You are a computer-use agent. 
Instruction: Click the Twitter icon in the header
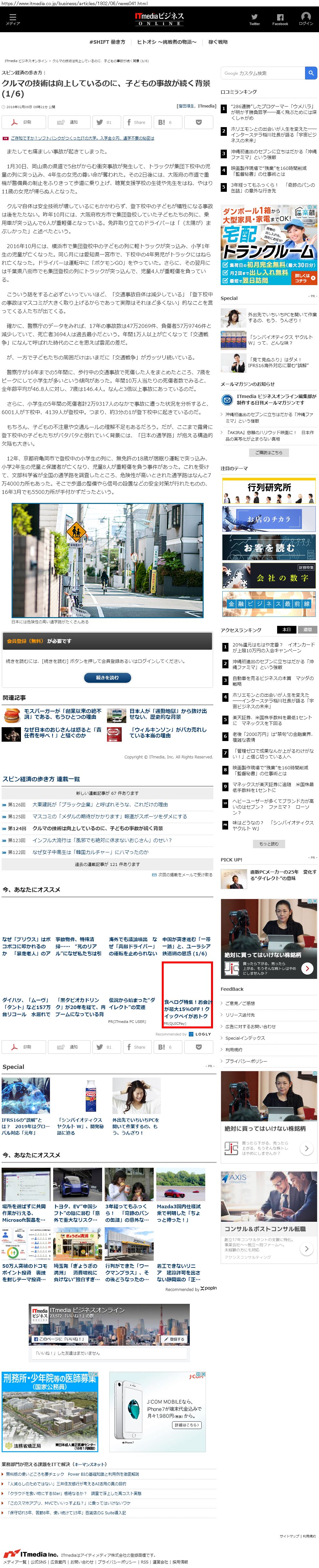[254, 19]
